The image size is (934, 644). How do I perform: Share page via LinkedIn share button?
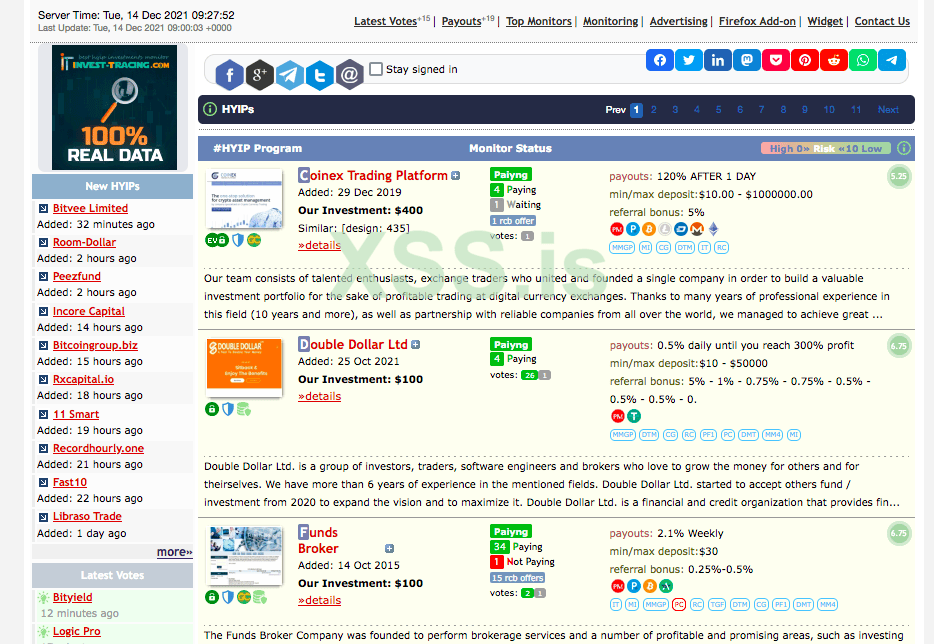718,60
